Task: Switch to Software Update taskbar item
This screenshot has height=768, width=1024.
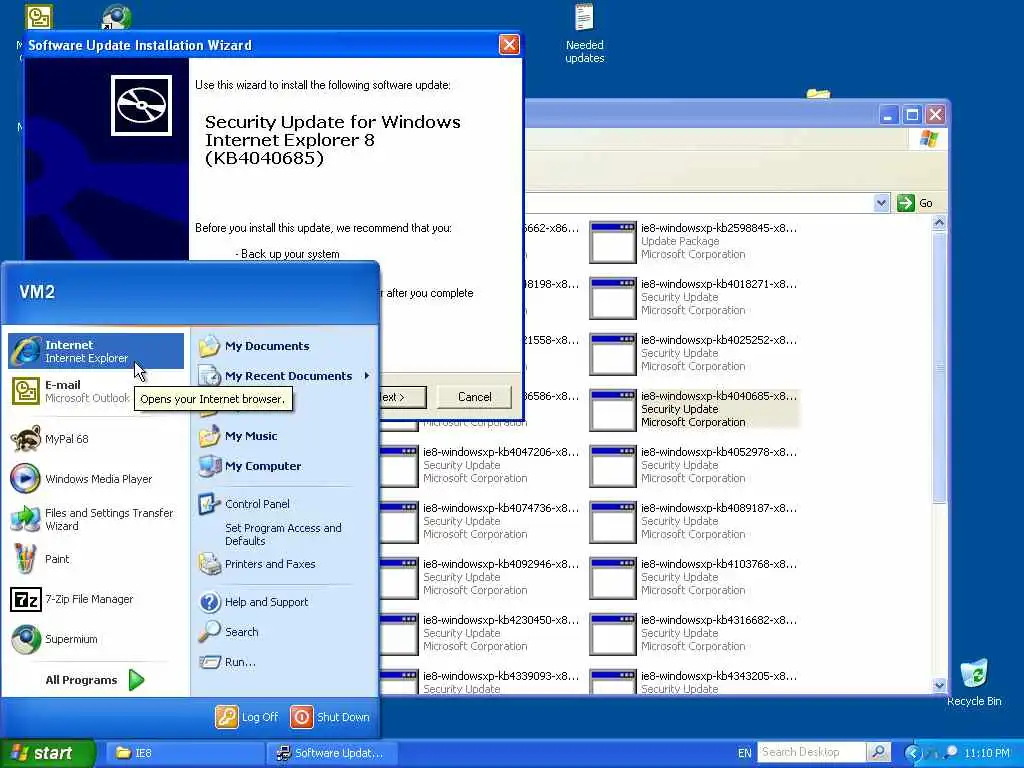Action: 331,753
